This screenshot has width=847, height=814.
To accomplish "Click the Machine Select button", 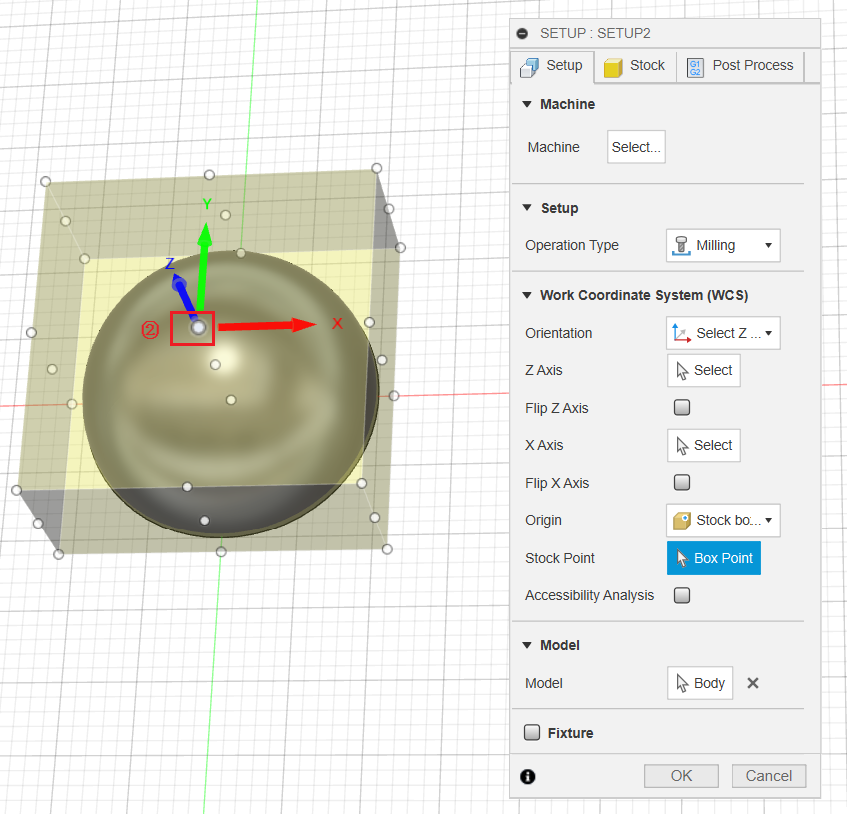I will tap(636, 147).
